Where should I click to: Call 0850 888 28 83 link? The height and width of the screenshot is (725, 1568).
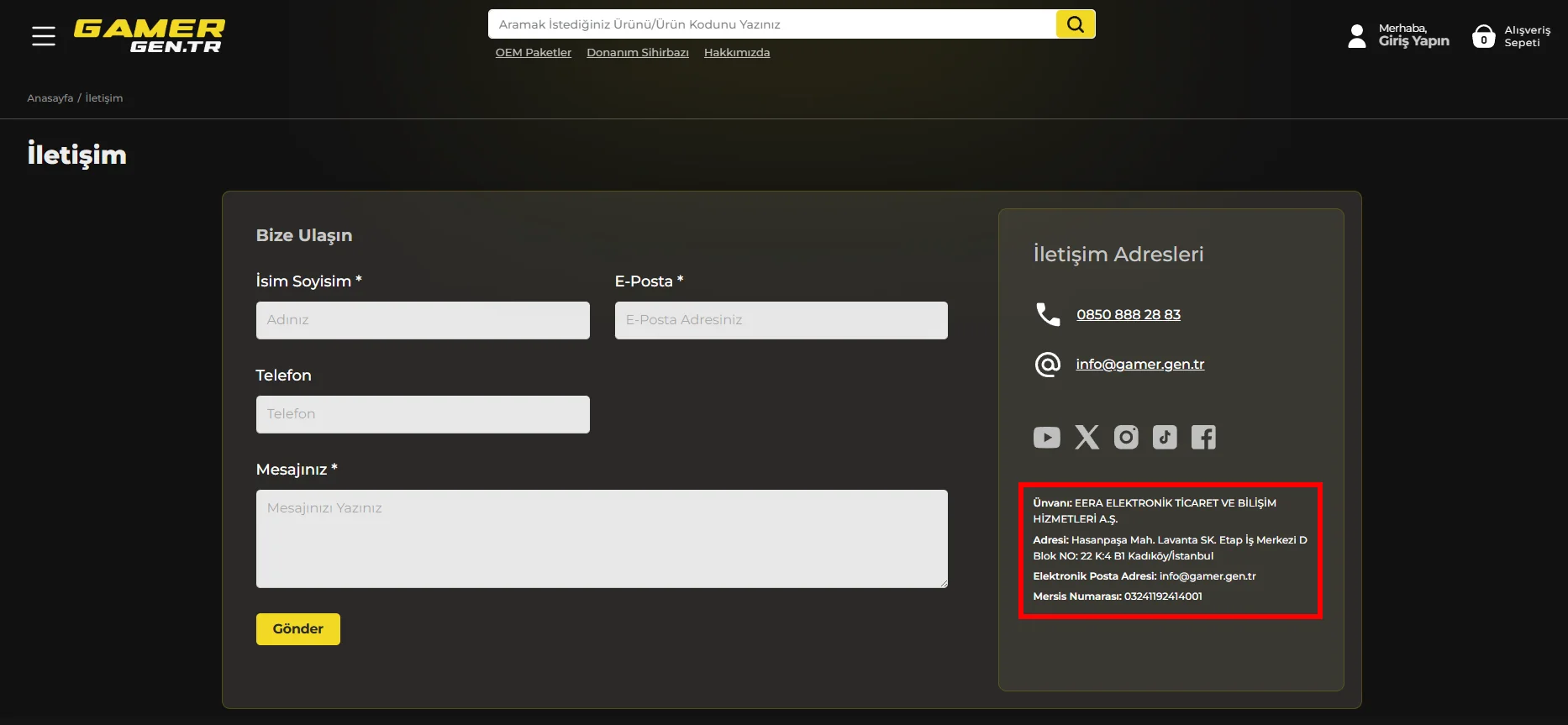pyautogui.click(x=1129, y=314)
